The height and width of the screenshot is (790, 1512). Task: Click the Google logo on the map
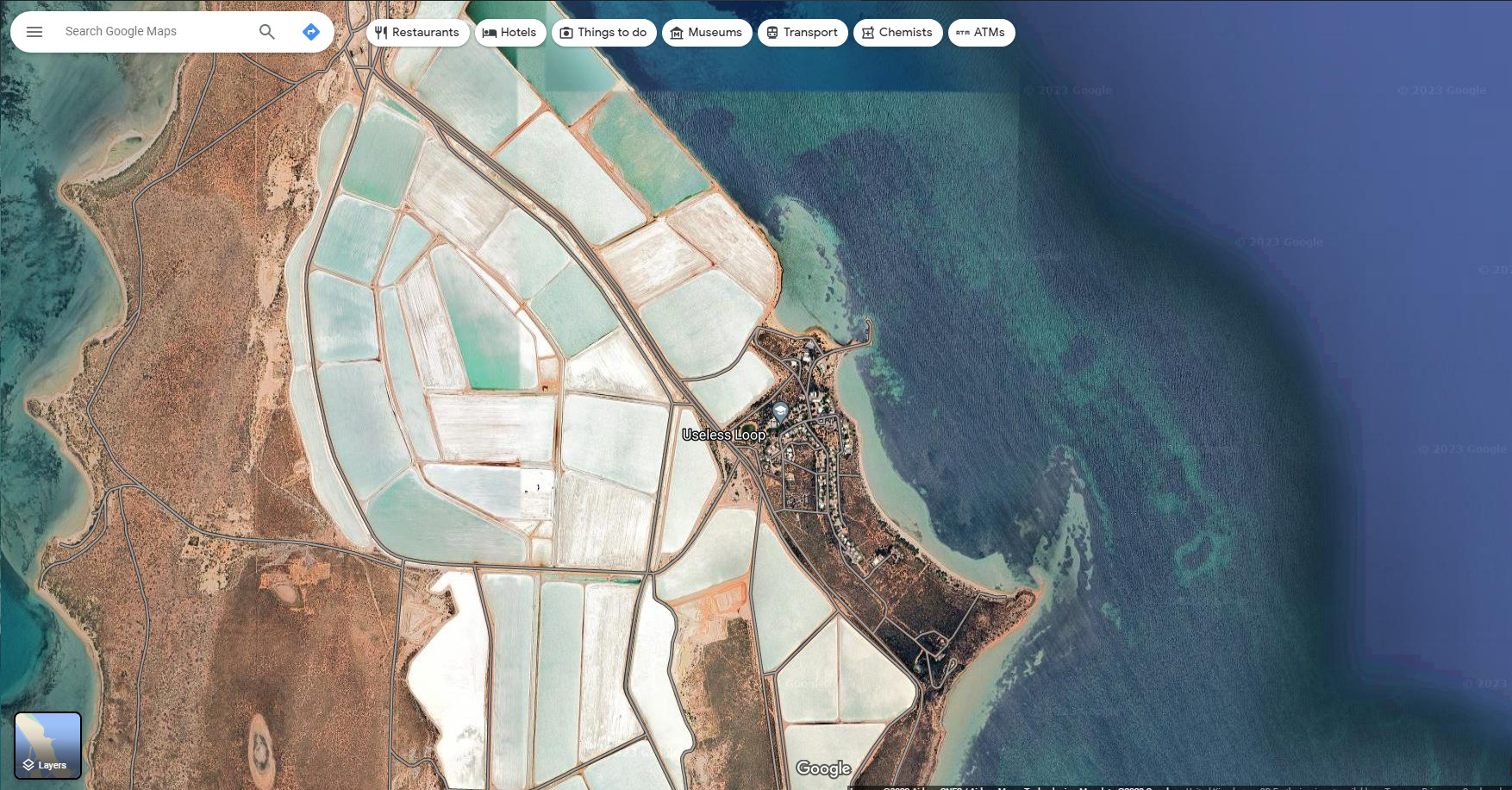[x=823, y=768]
